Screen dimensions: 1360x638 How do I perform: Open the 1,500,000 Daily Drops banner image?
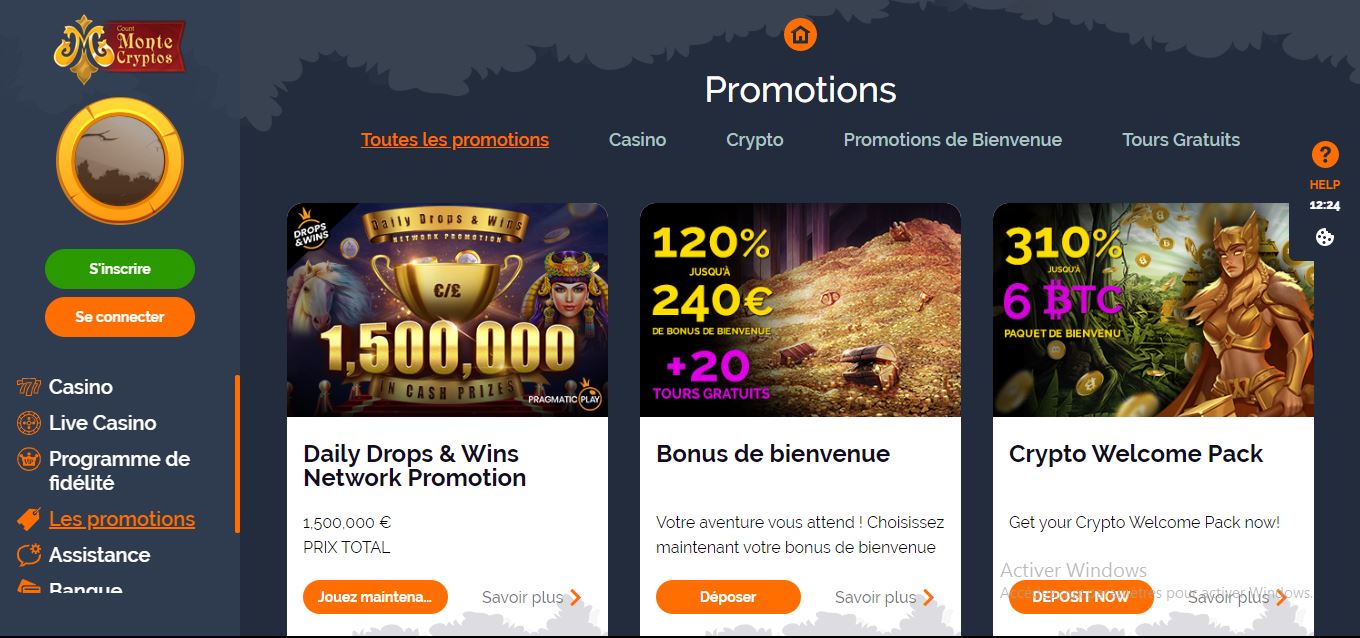447,310
